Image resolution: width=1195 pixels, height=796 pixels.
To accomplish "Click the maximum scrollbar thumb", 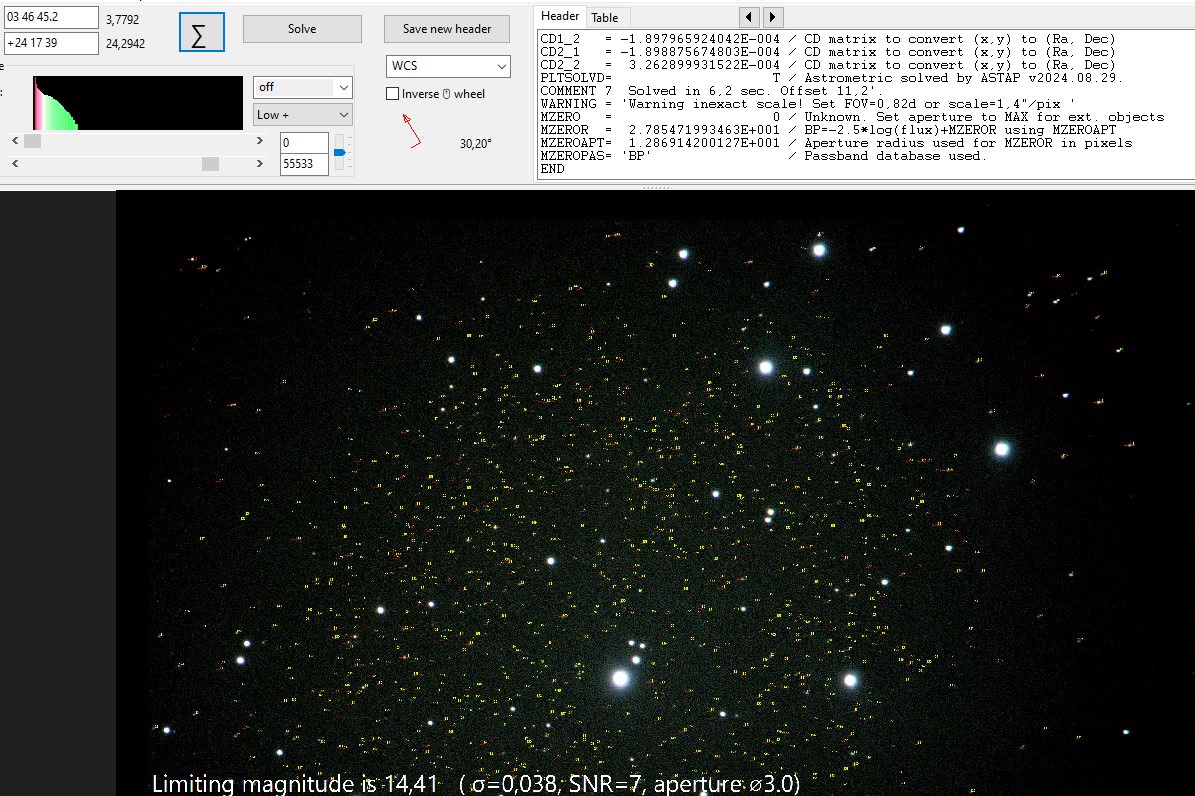I will tap(210, 163).
